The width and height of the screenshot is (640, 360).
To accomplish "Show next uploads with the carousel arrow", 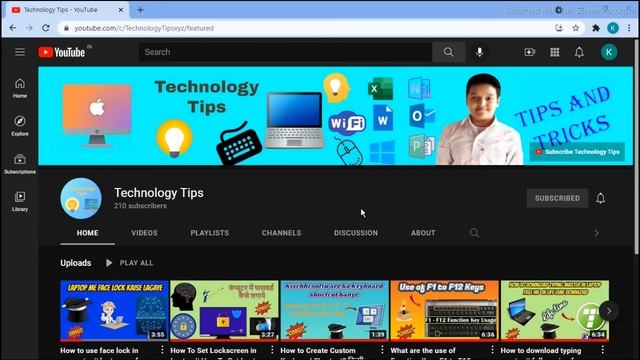I will (609, 311).
